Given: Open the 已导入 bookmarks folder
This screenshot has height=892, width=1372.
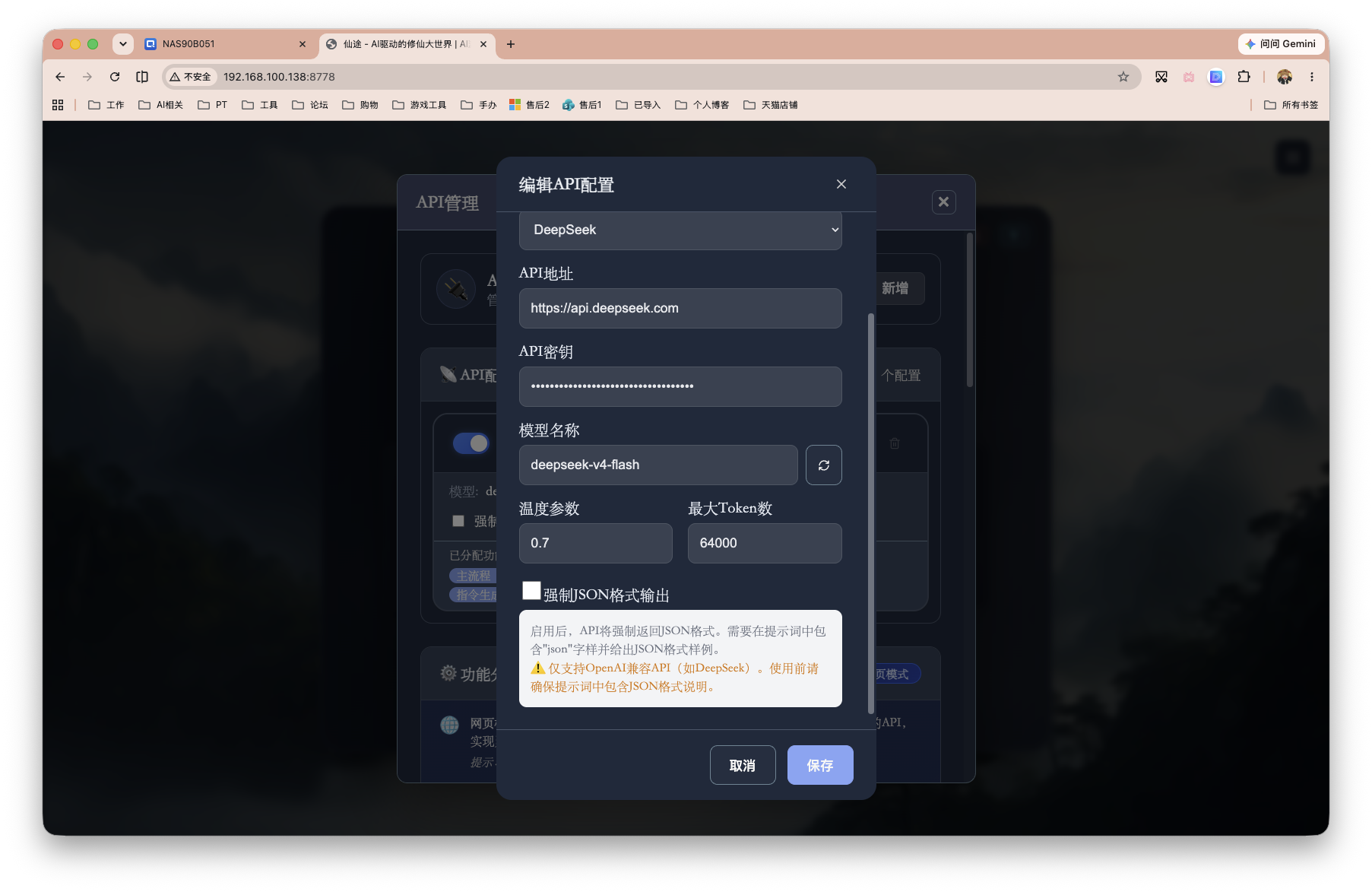Looking at the screenshot, I should point(638,105).
